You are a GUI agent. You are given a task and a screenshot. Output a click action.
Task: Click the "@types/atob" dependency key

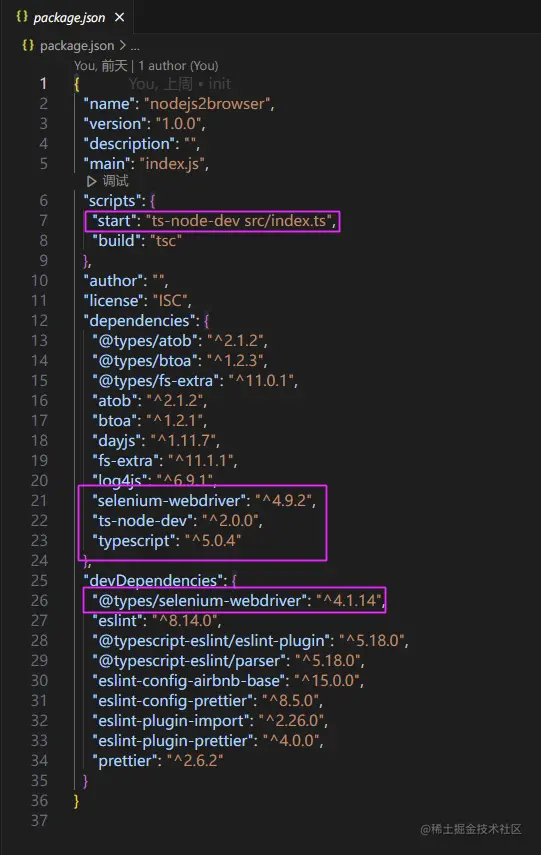(x=145, y=341)
